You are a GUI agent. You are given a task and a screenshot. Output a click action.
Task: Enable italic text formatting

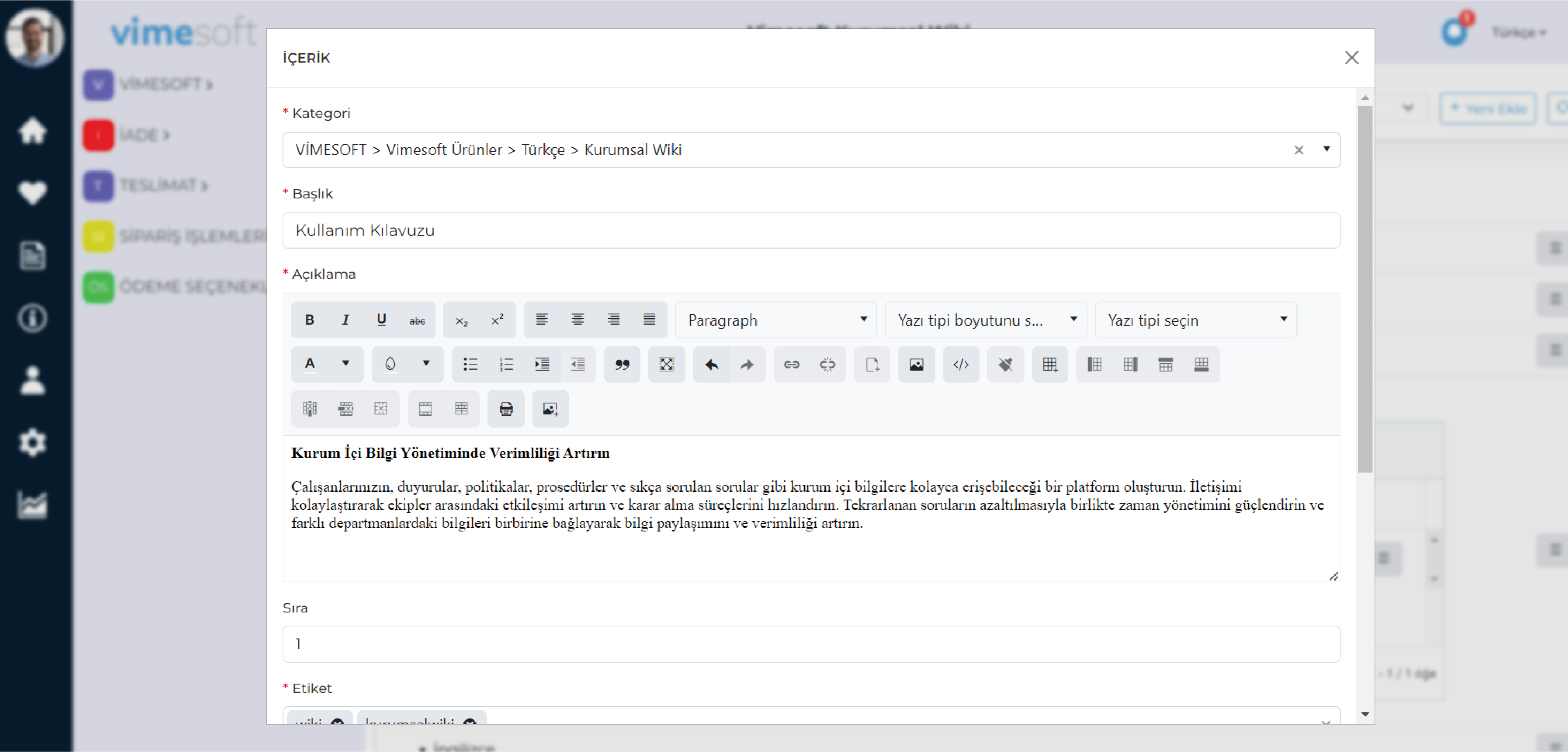coord(345,320)
